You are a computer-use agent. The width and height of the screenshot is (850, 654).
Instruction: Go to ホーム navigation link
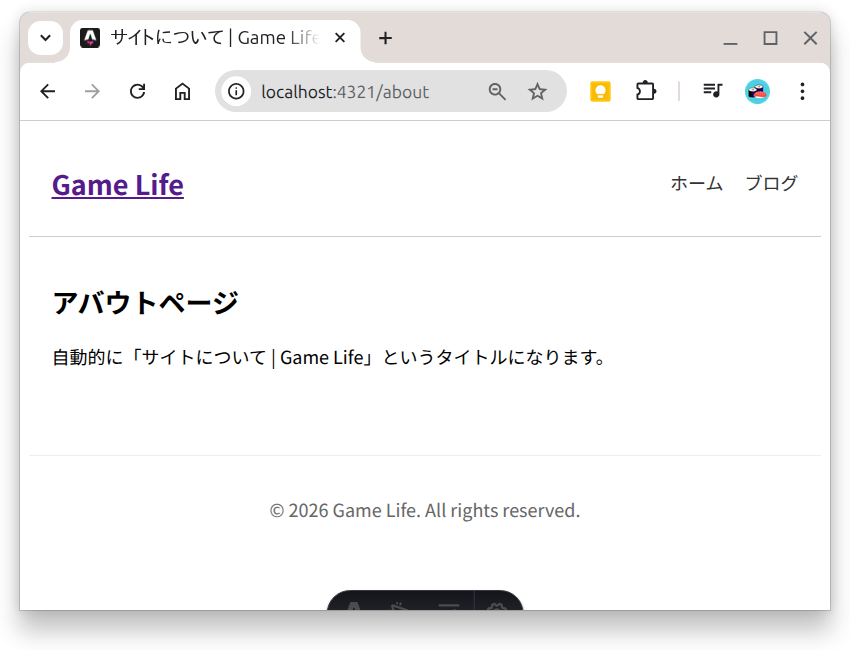(x=696, y=183)
